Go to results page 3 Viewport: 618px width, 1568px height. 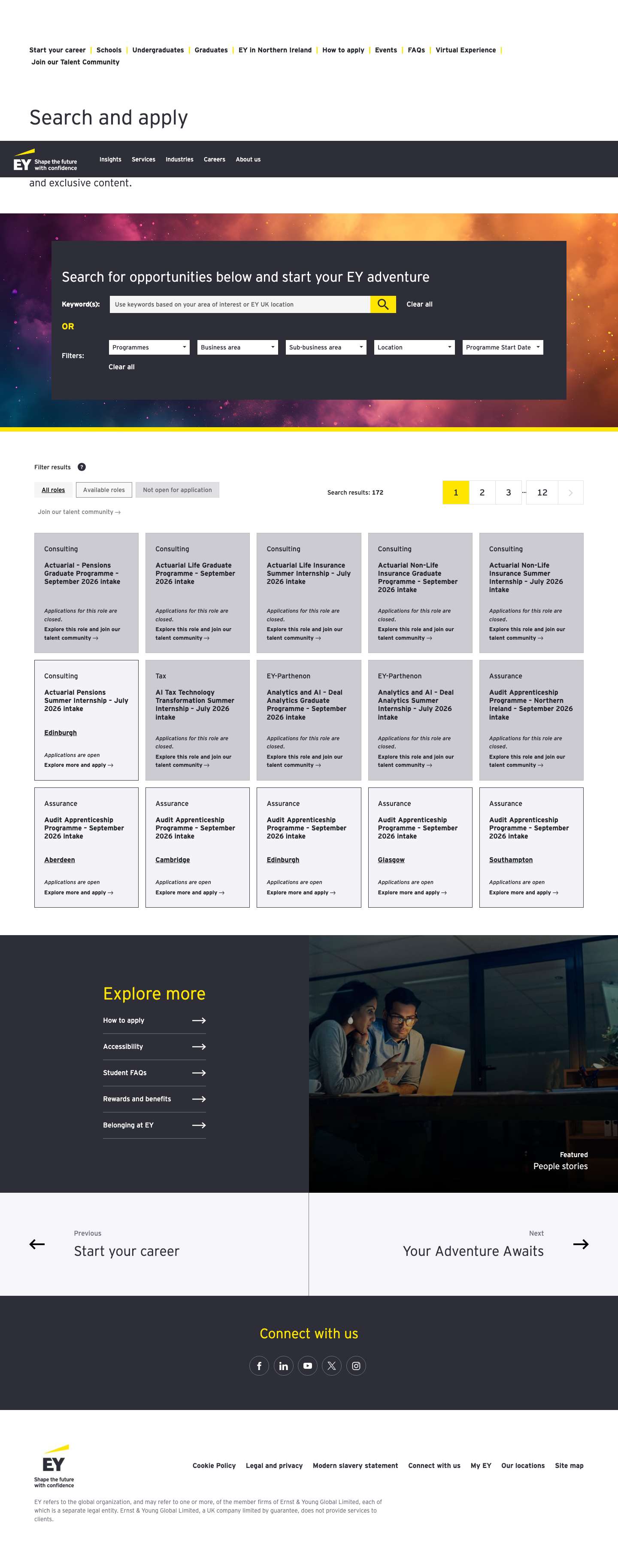point(509,492)
